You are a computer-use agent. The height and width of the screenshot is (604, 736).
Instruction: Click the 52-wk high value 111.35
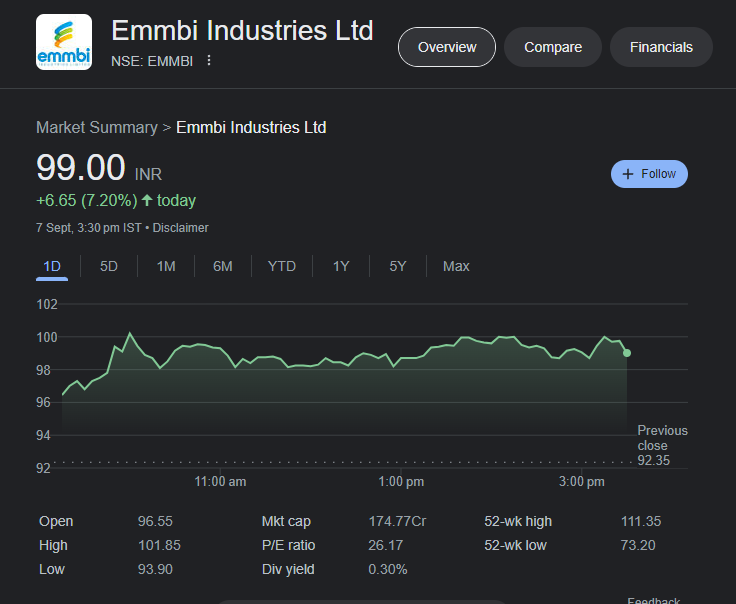click(641, 521)
